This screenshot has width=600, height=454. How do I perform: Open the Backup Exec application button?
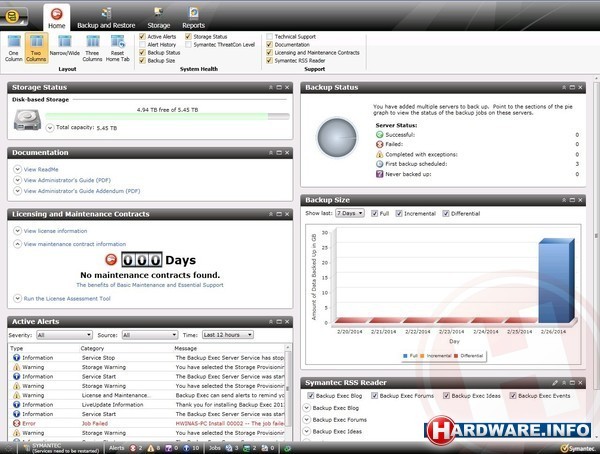coord(13,17)
